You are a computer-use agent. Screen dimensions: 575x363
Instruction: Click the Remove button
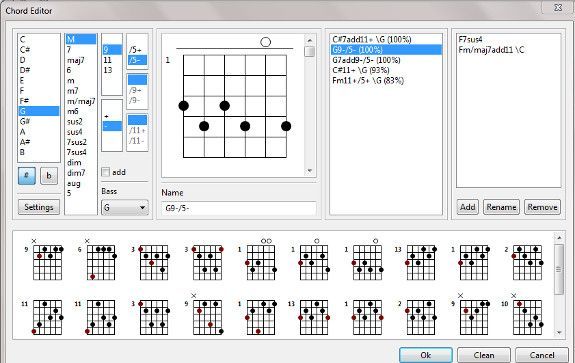542,207
